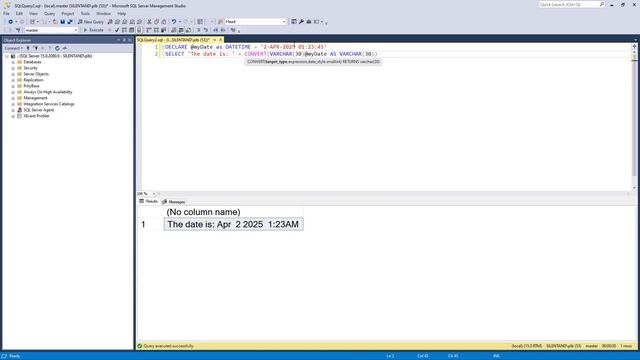
Task: Expand the Databases node
Action: (x=13, y=62)
